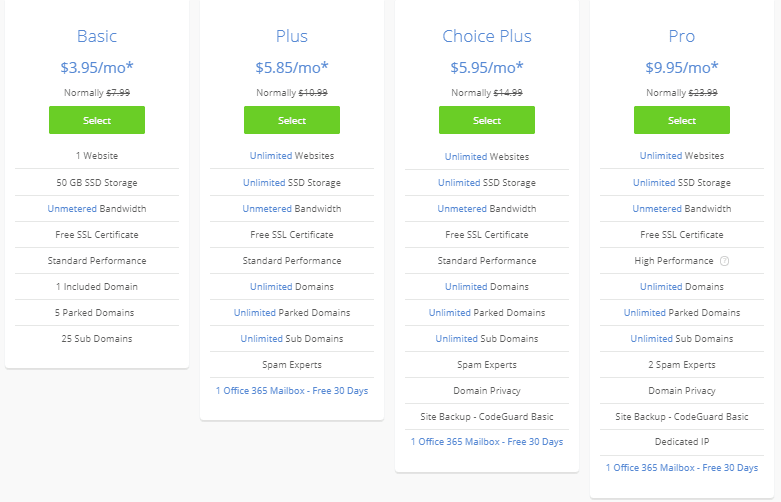
Task: Select the Basic plan
Action: [x=97, y=120]
